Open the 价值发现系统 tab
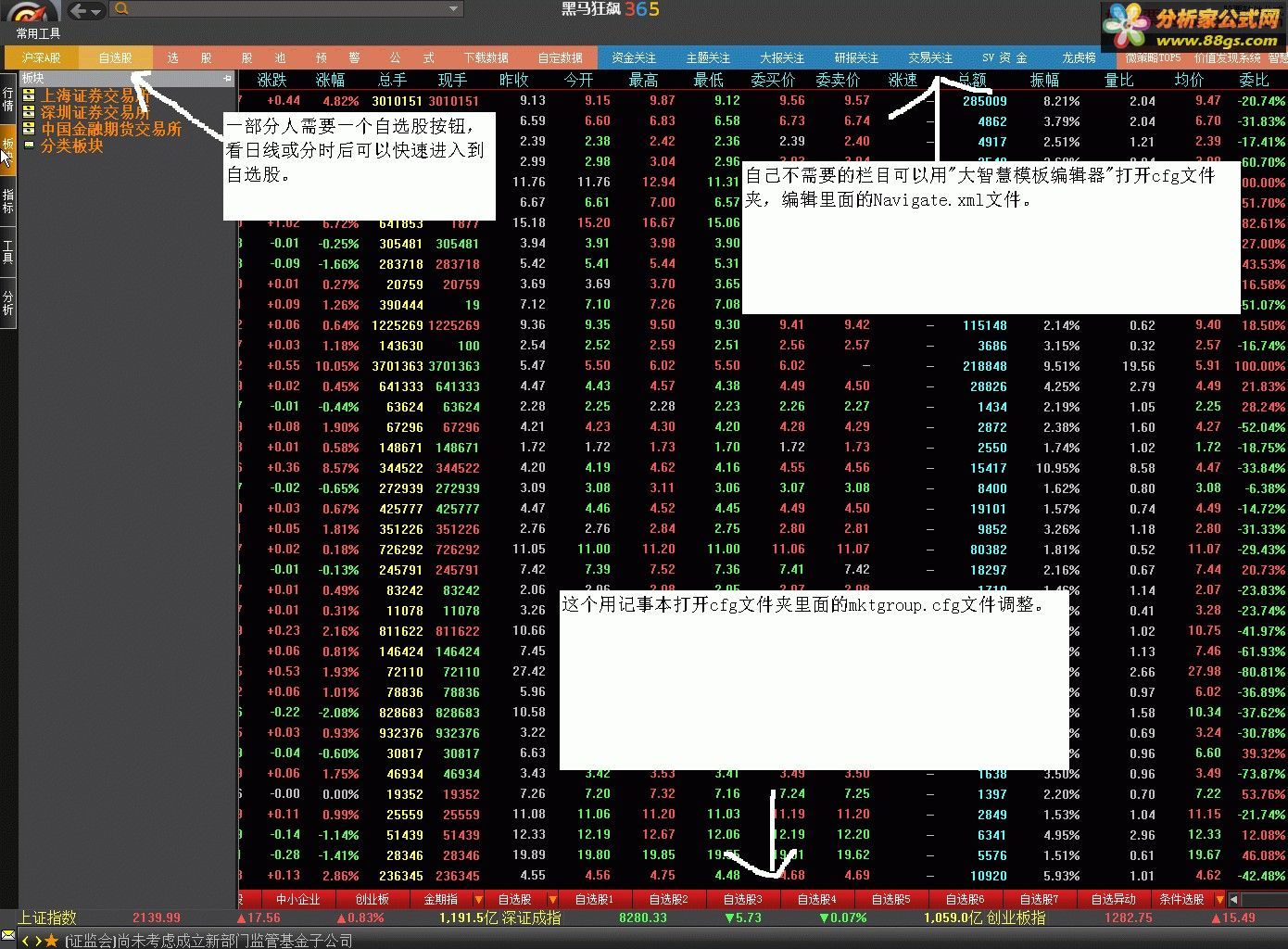Image resolution: width=1288 pixels, height=949 pixels. (x=1227, y=57)
